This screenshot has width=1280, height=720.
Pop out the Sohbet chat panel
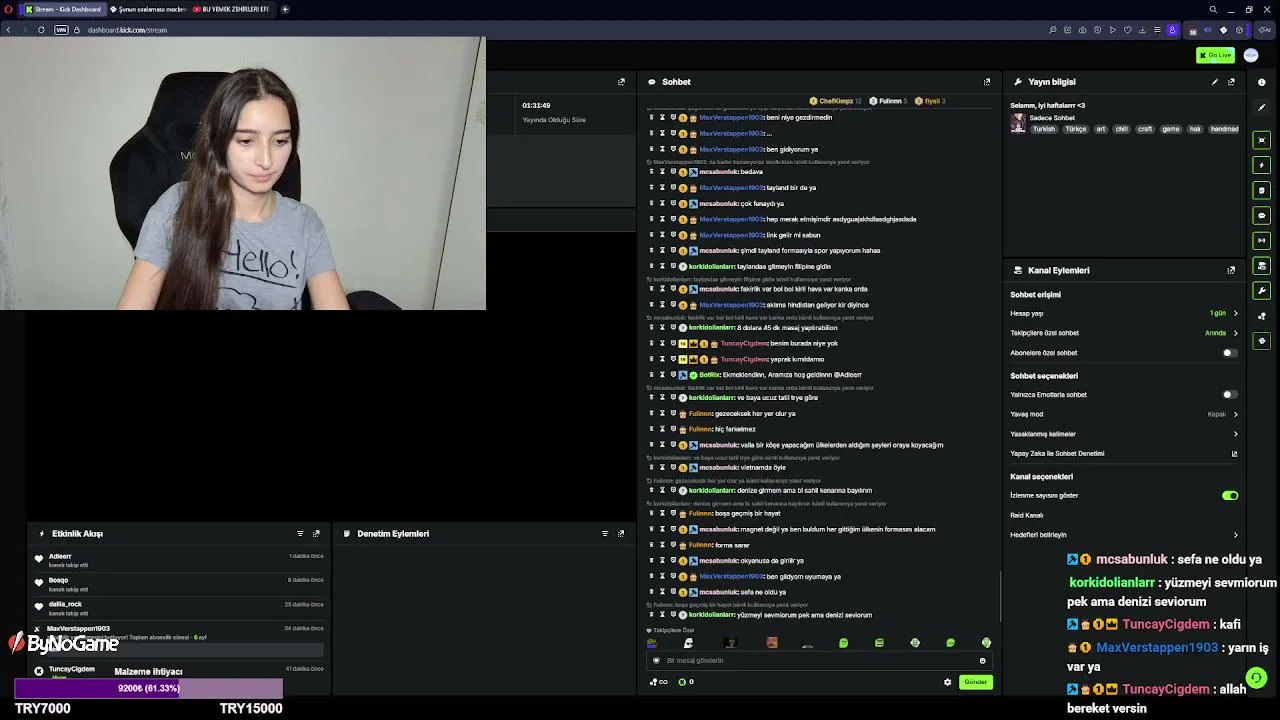pos(987,82)
